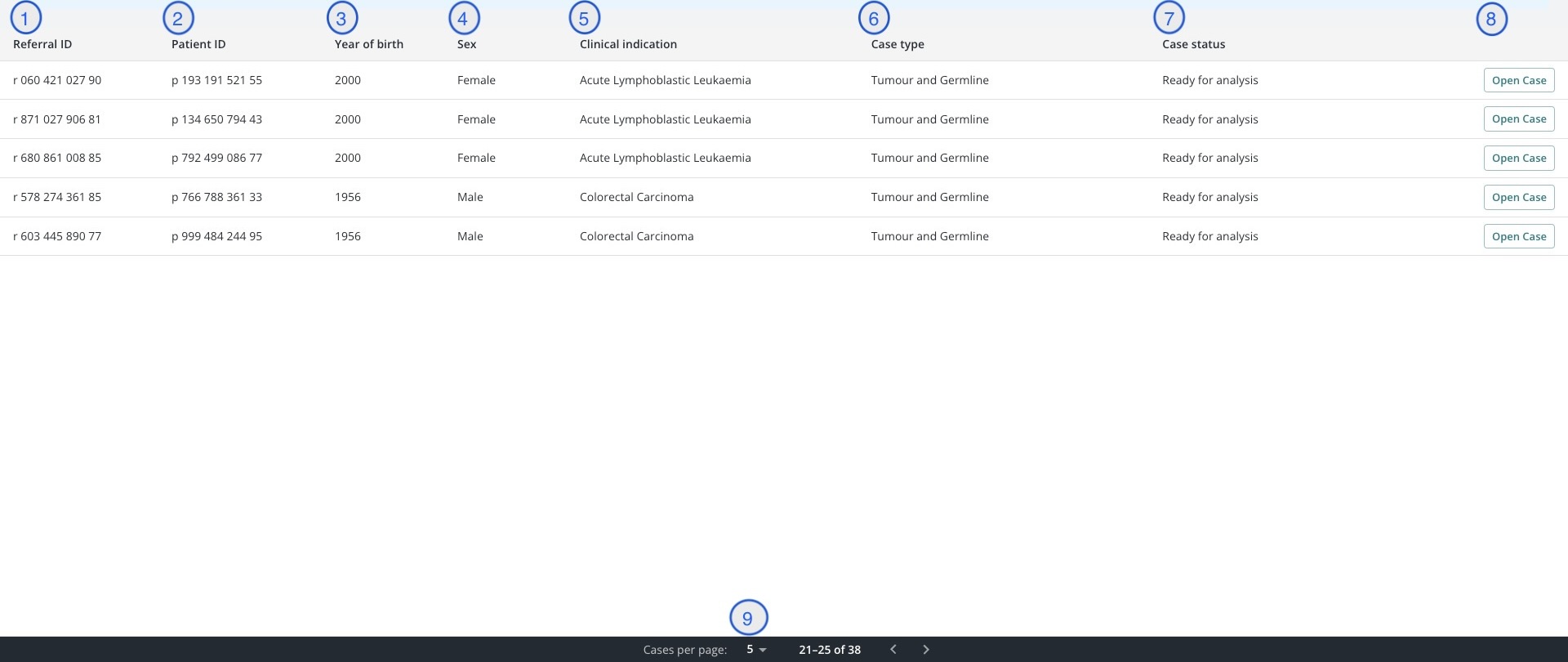1568x662 pixels.
Task: Open case for referral r 060 421 027 90
Action: coord(1518,80)
